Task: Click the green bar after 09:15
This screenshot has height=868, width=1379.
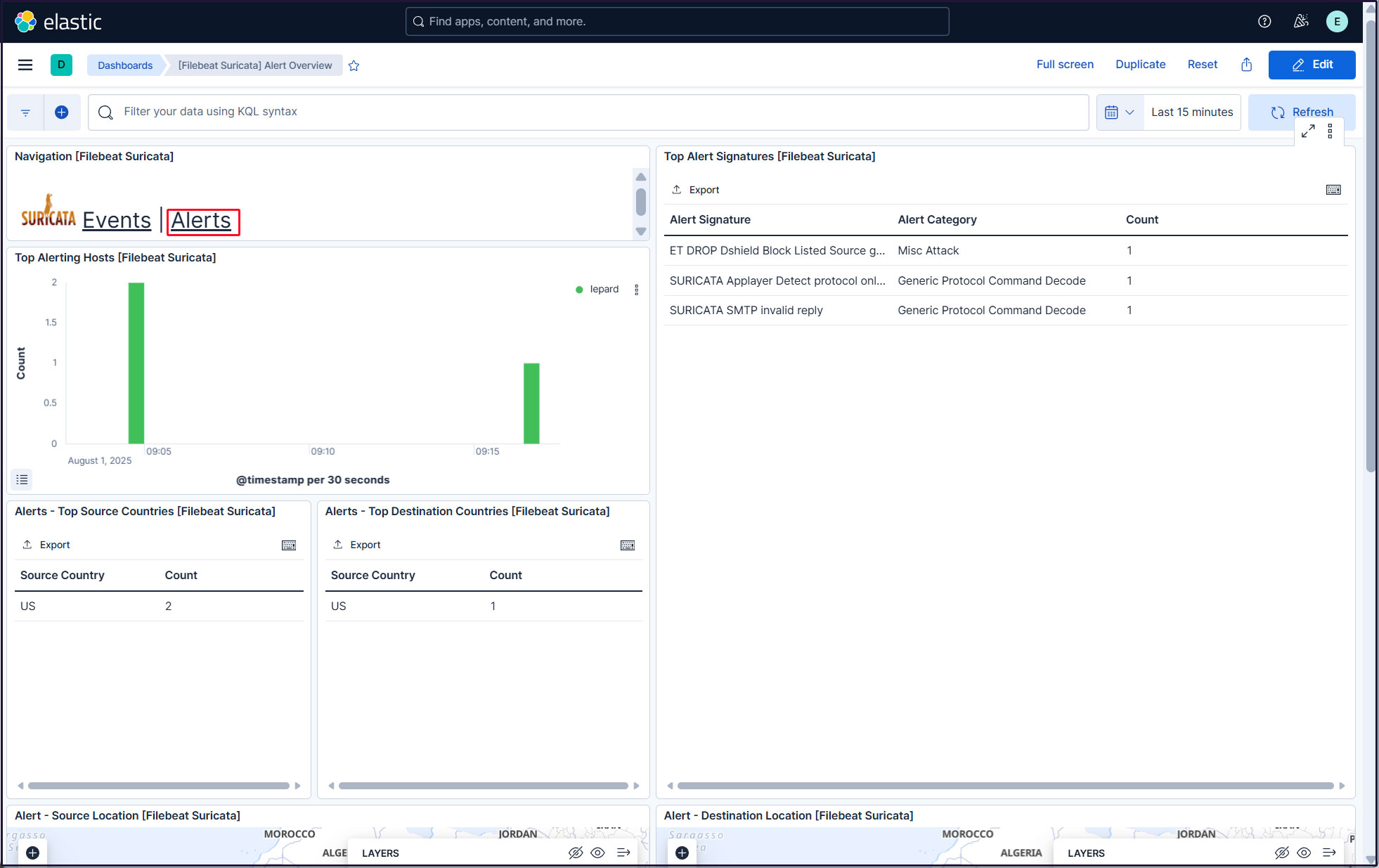Action: pyautogui.click(x=531, y=403)
